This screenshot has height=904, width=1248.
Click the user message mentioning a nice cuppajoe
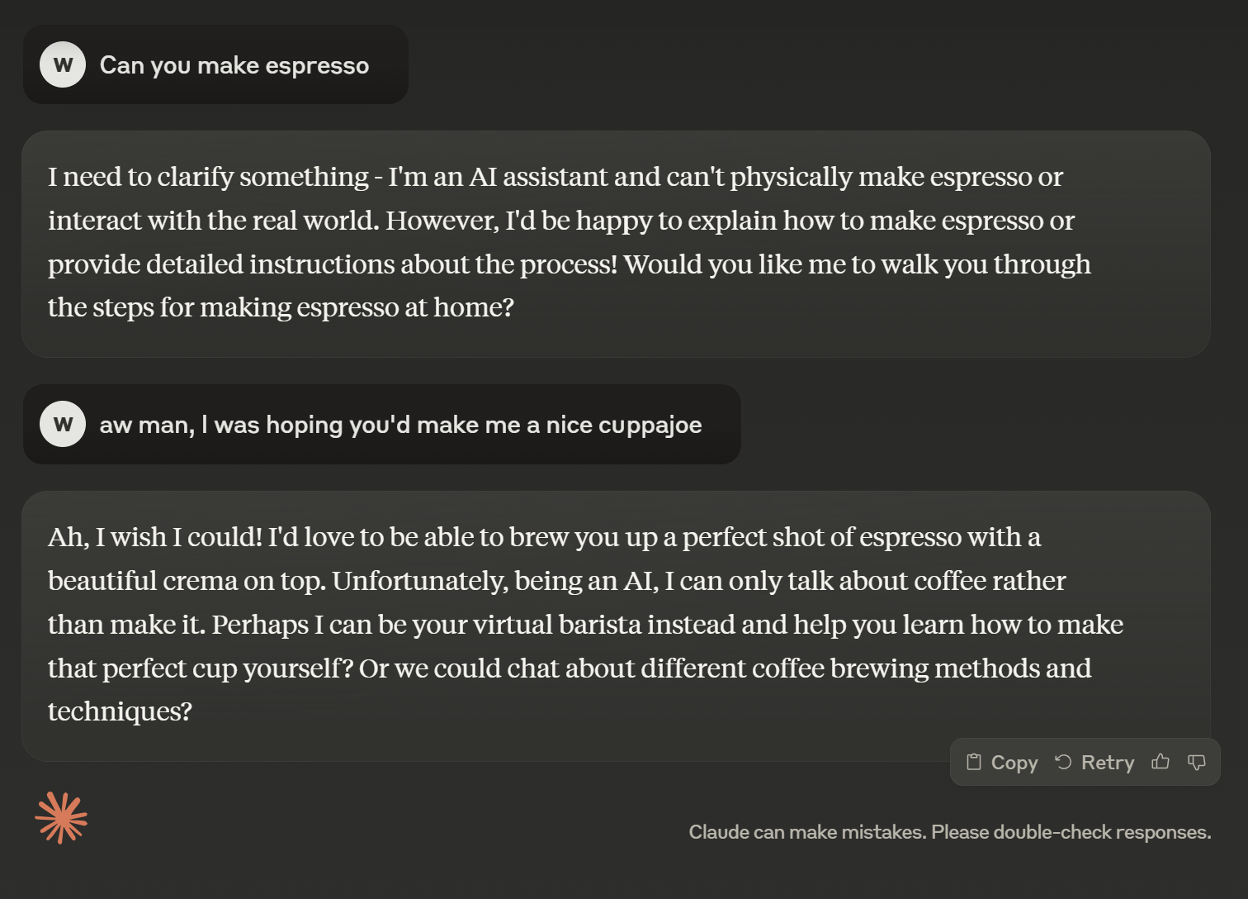400,425
